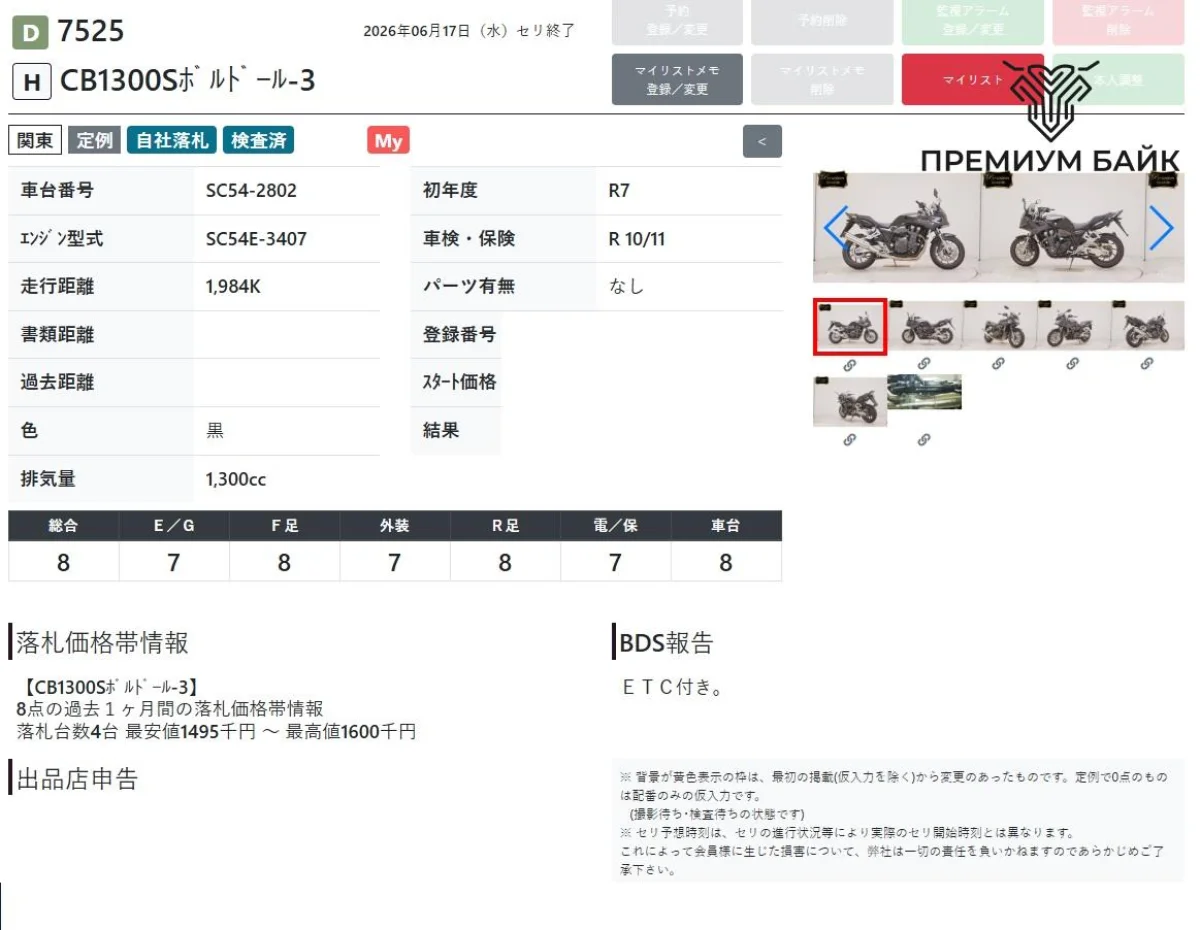Collapse the panel with the '<' button
This screenshot has height=930, width=1200.
click(762, 141)
